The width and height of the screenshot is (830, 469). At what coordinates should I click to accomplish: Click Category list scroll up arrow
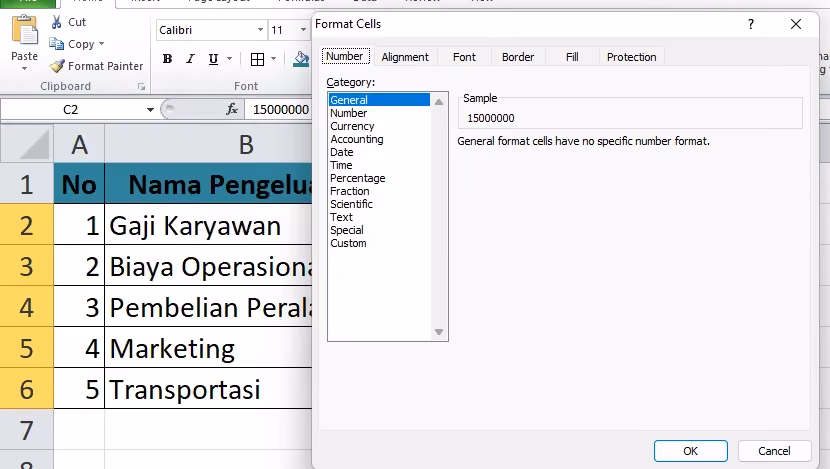439,102
